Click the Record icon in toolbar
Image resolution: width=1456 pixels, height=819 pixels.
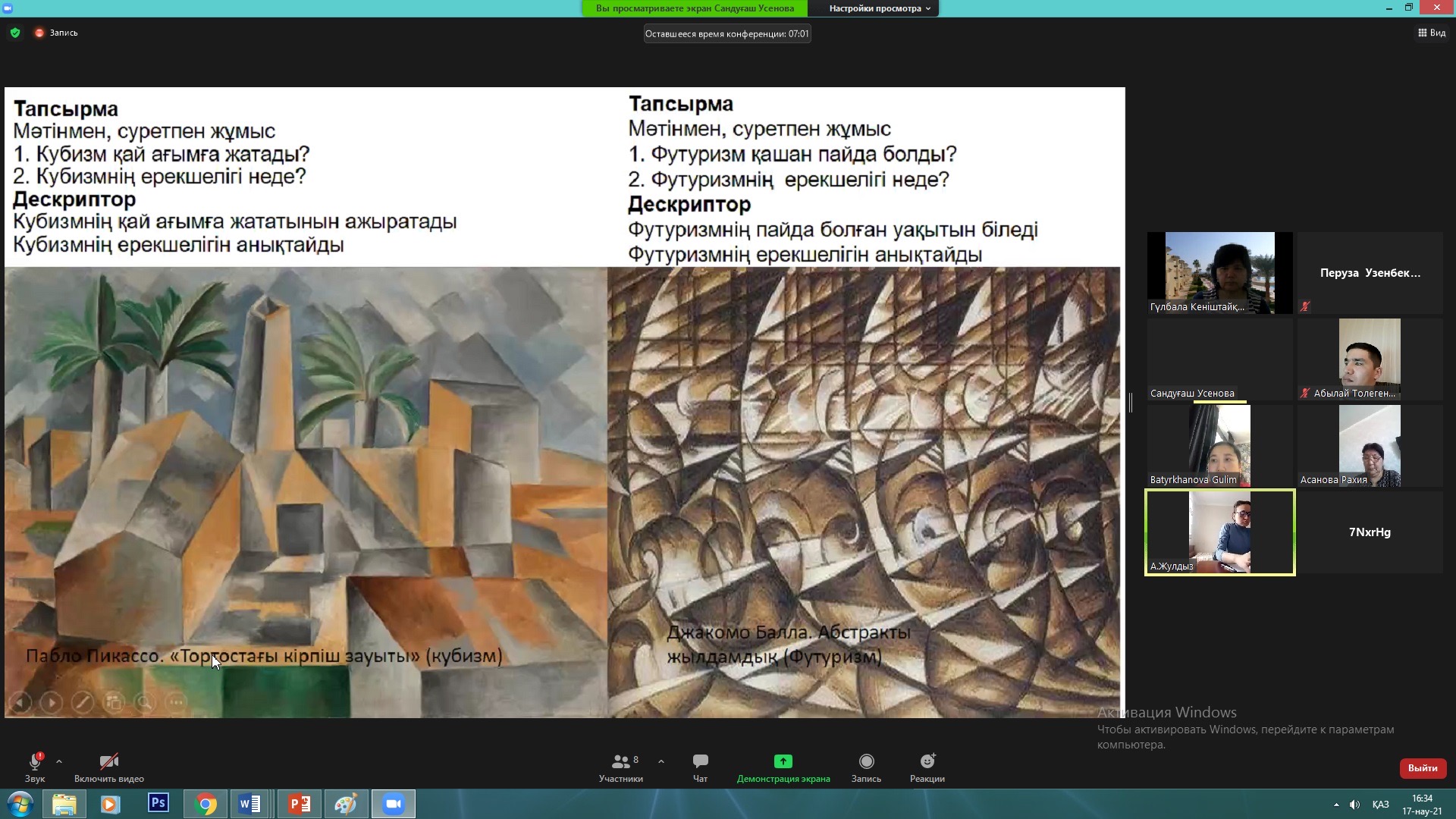click(866, 761)
